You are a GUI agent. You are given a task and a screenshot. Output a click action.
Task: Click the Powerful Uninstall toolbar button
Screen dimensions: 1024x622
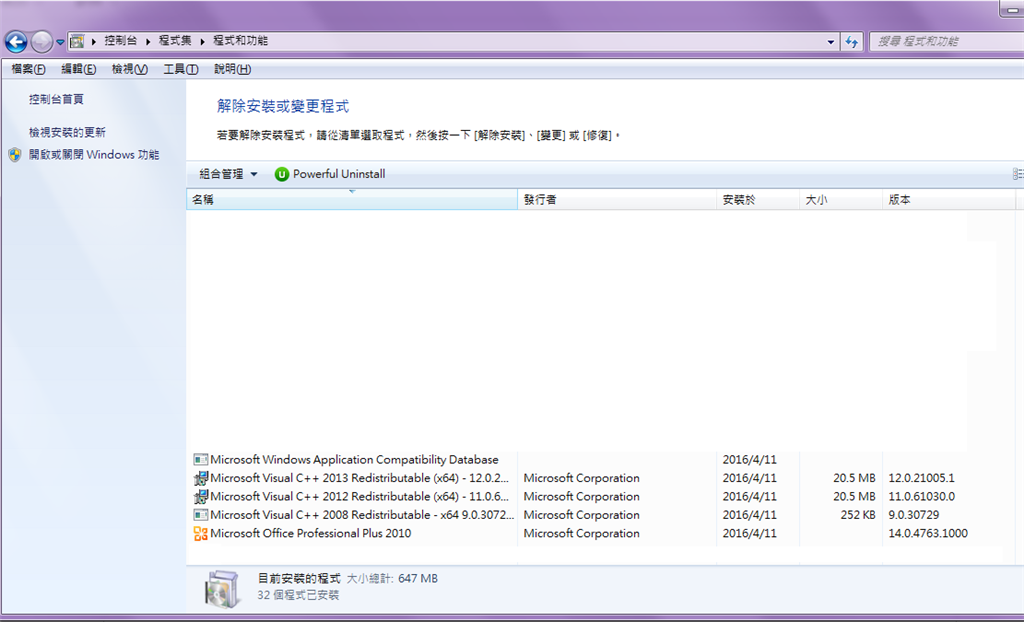click(330, 174)
